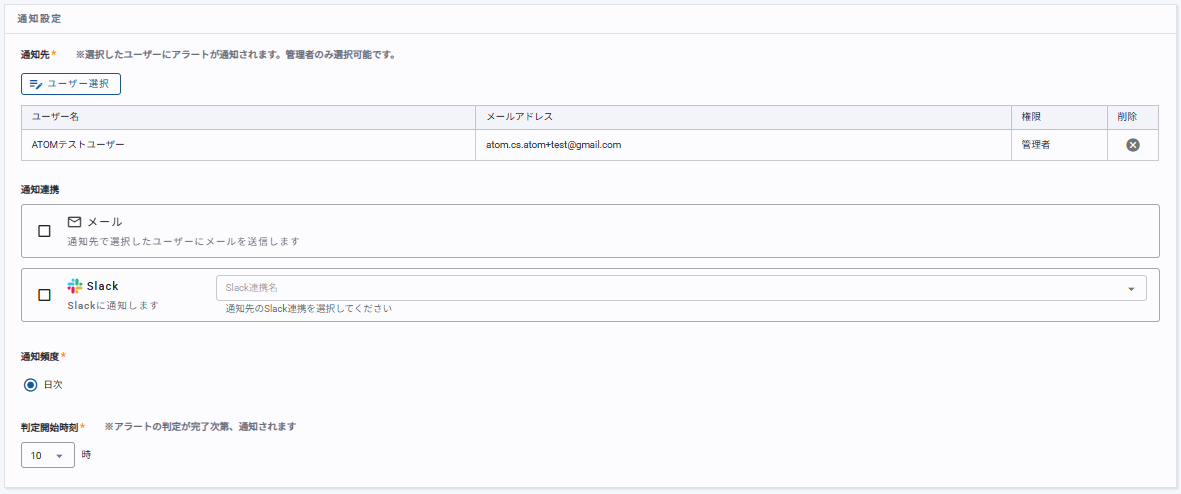Viewport: 1181px width, 494px height.
Task: Expand the 判定開始時刻 hour dropdown
Action: 47,456
